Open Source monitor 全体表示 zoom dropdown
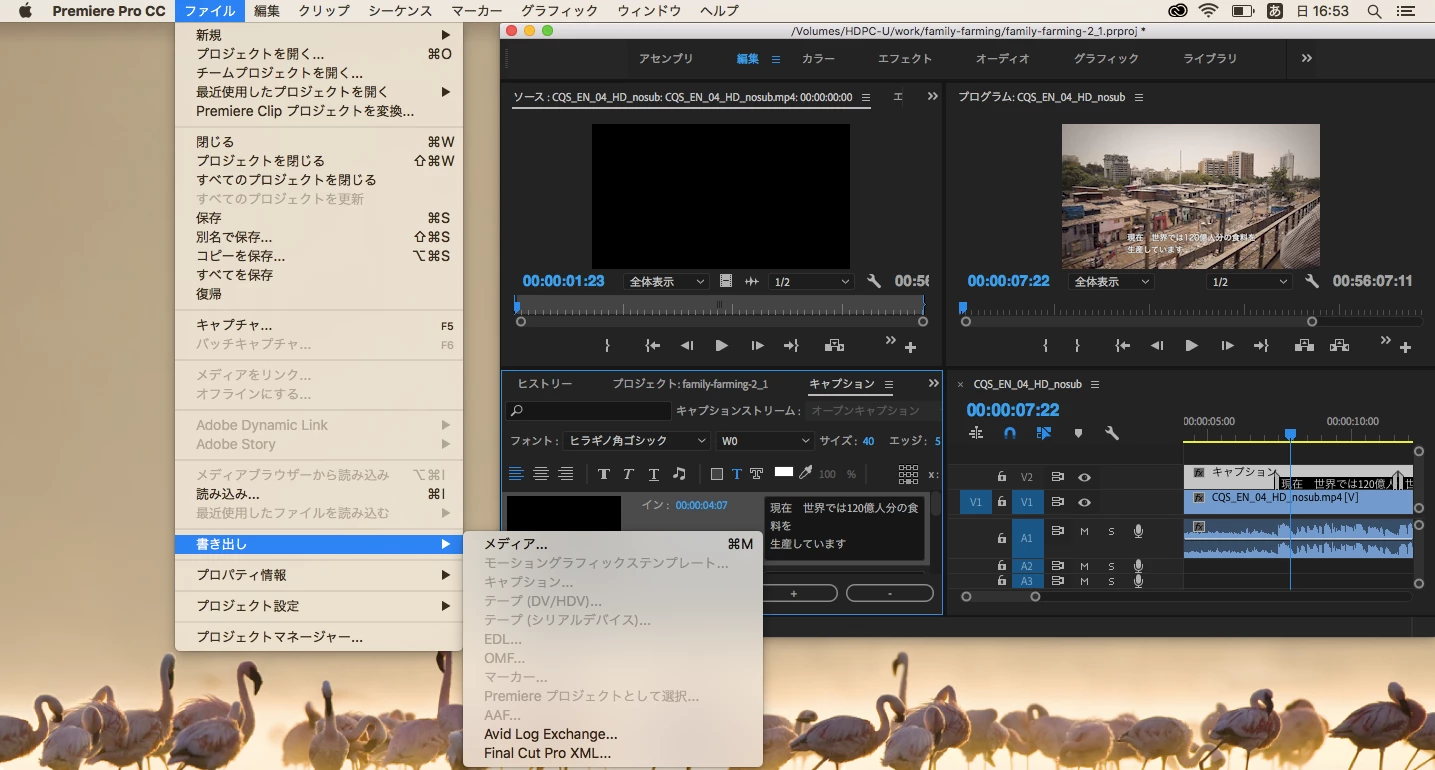Screen dimensions: 1435x770 [x=666, y=282]
